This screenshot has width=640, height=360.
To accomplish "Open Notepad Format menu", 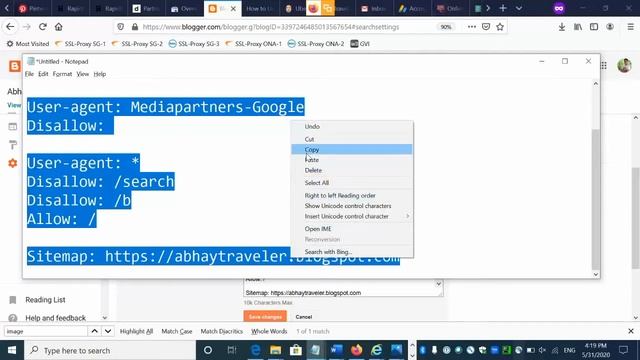I will (62, 74).
